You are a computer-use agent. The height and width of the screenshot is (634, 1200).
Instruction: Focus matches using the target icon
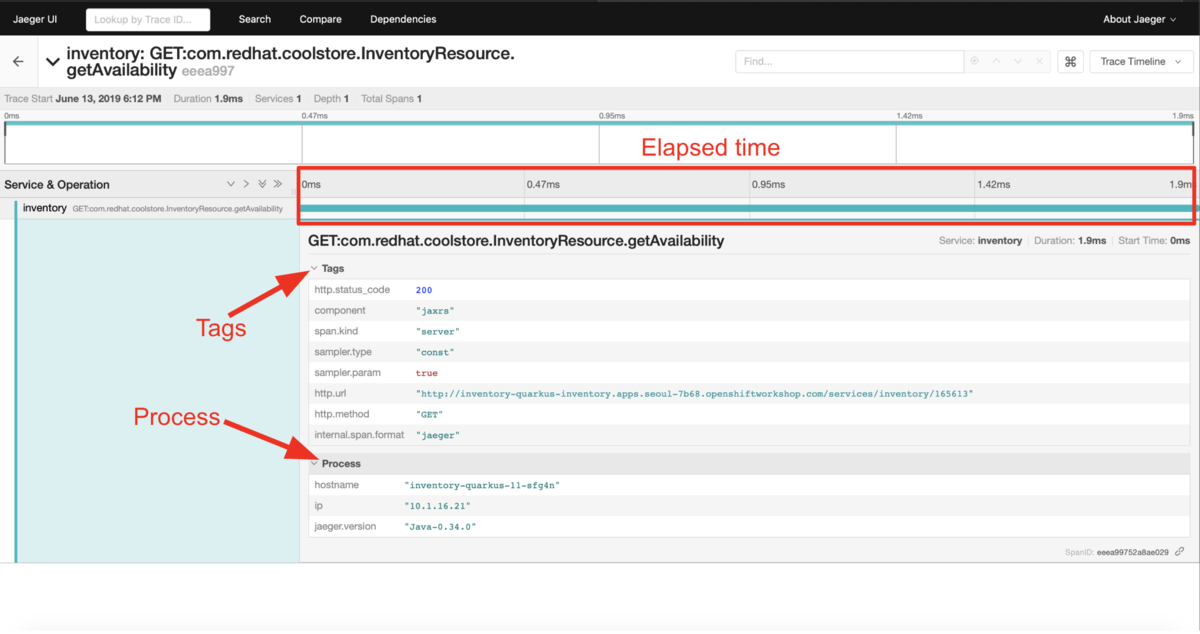(x=975, y=62)
